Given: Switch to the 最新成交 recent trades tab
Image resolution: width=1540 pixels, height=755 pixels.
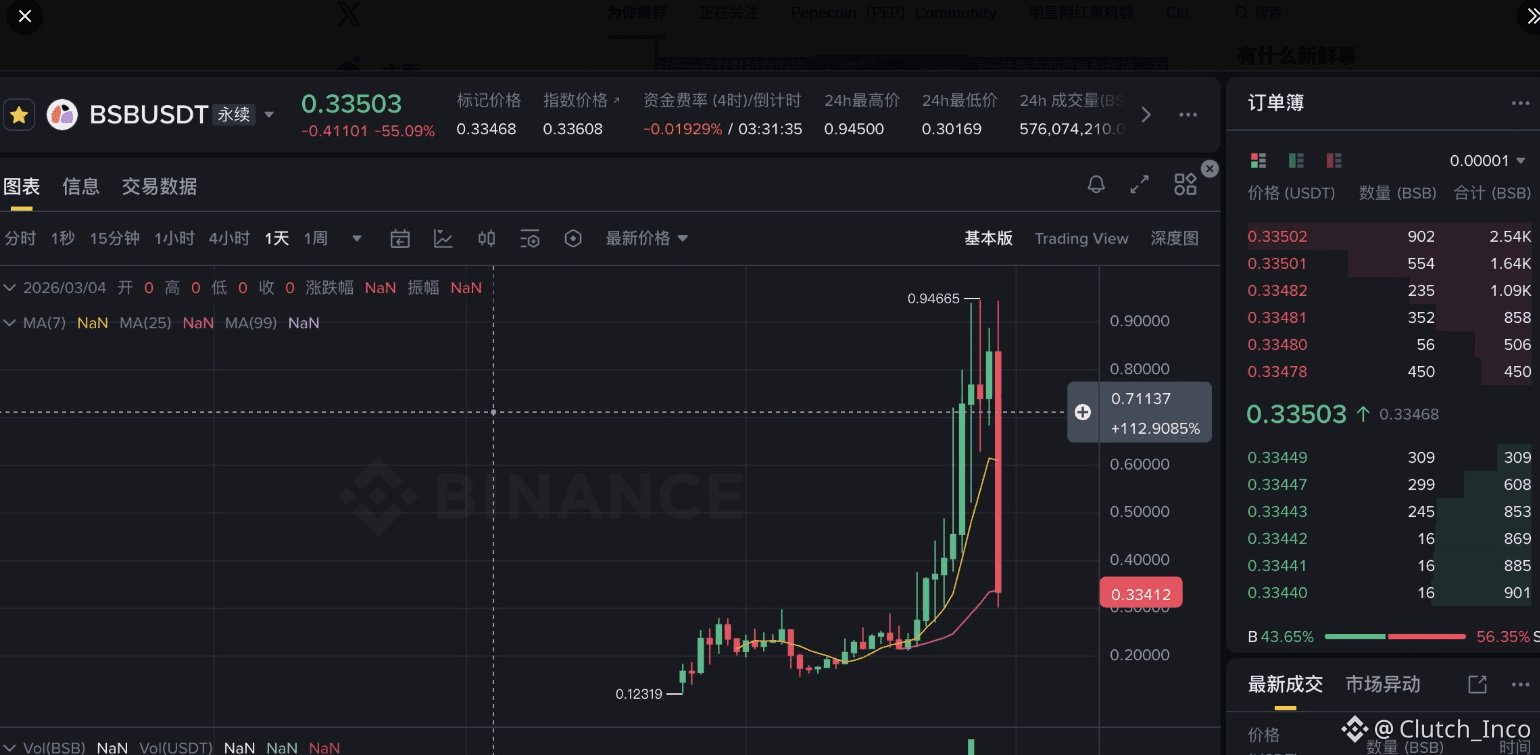Looking at the screenshot, I should tap(1285, 685).
